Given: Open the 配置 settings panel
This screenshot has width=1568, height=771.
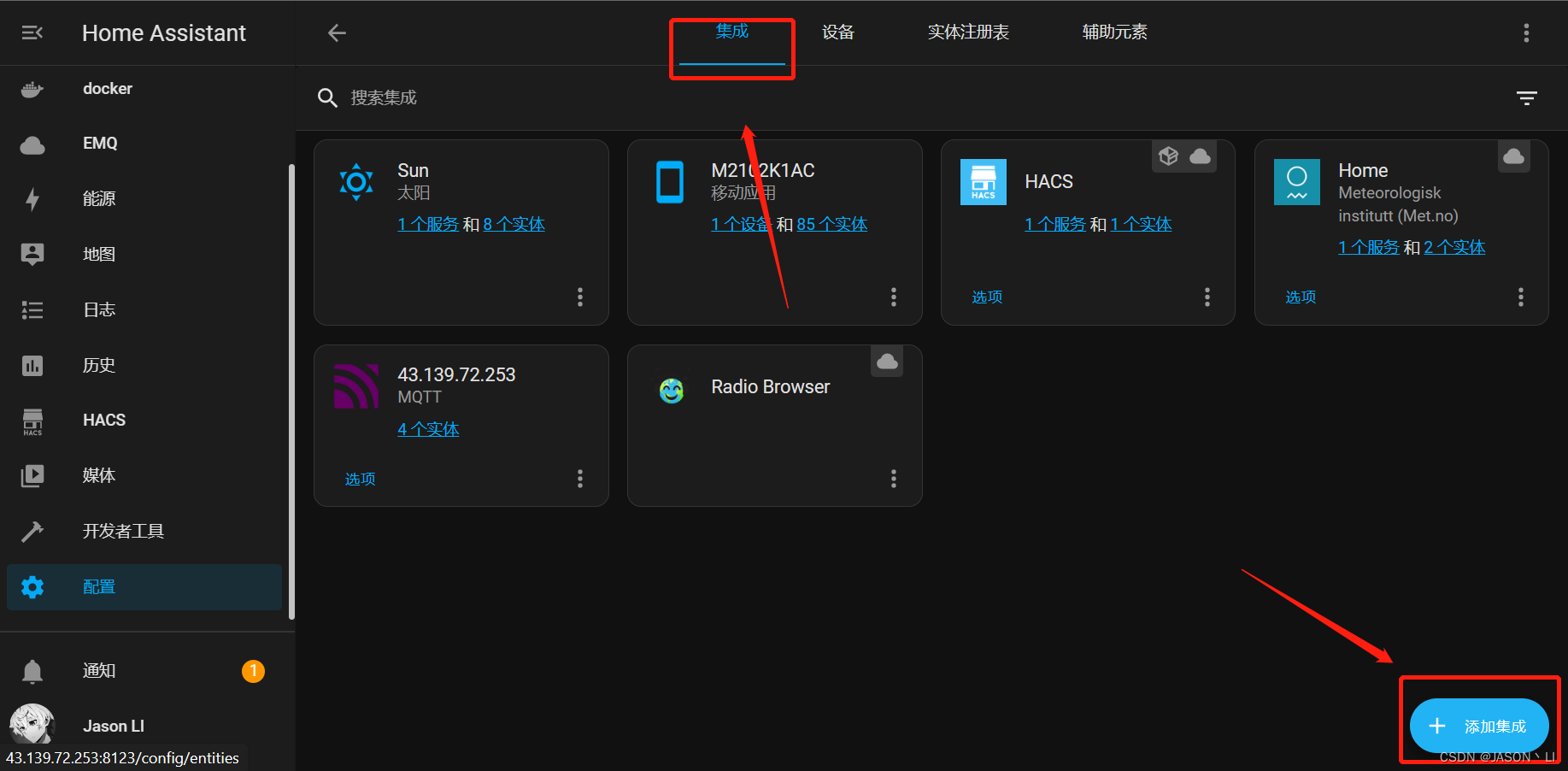Looking at the screenshot, I should click(144, 587).
